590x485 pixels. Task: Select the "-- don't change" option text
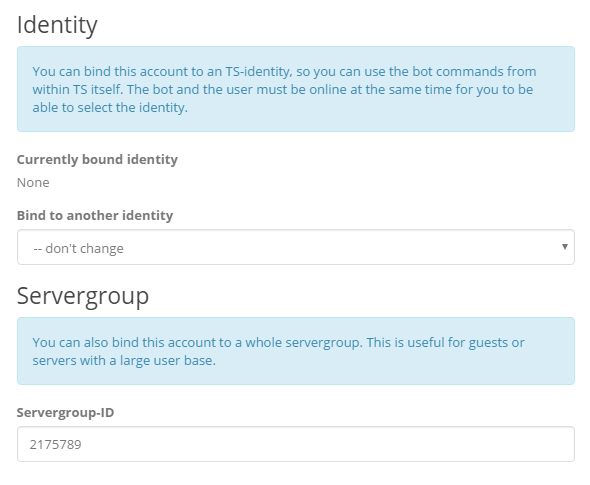pyautogui.click(x=78, y=248)
